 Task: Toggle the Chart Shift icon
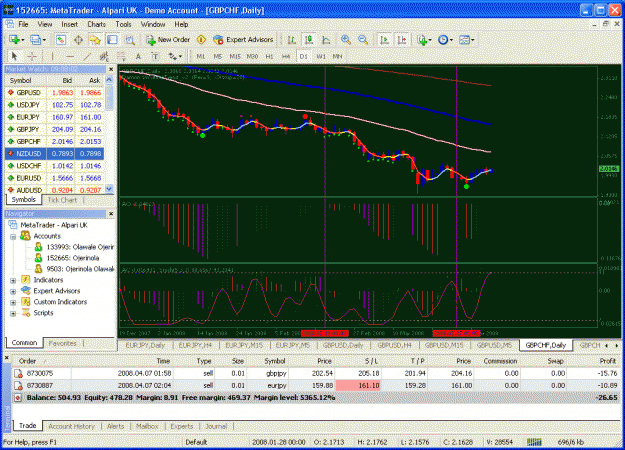pos(402,39)
